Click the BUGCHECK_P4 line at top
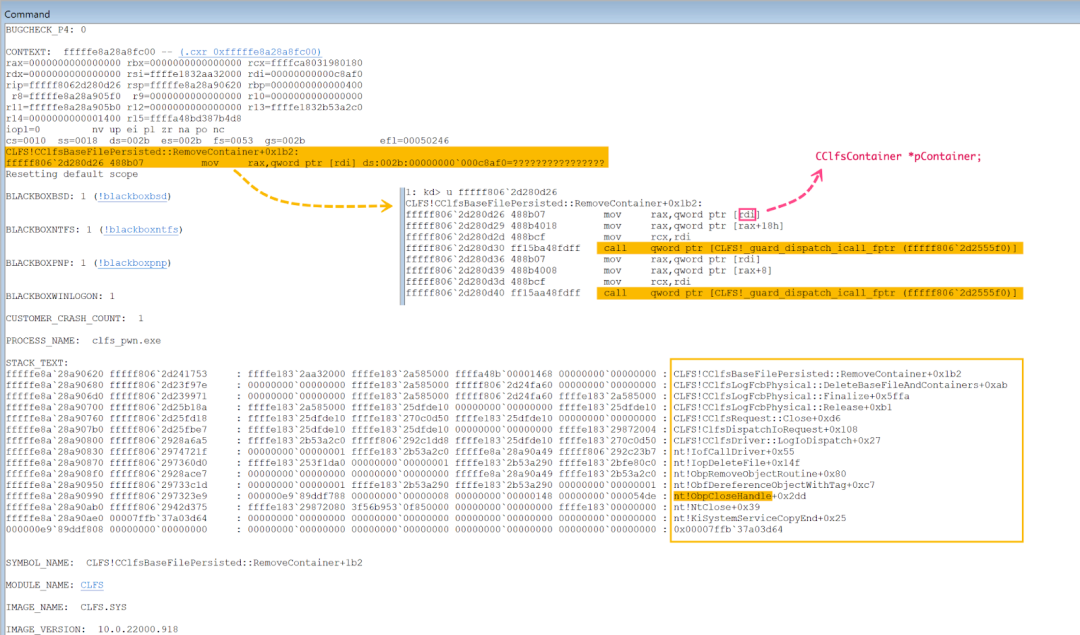Viewport: 1080px width, 635px height. click(x=46, y=30)
